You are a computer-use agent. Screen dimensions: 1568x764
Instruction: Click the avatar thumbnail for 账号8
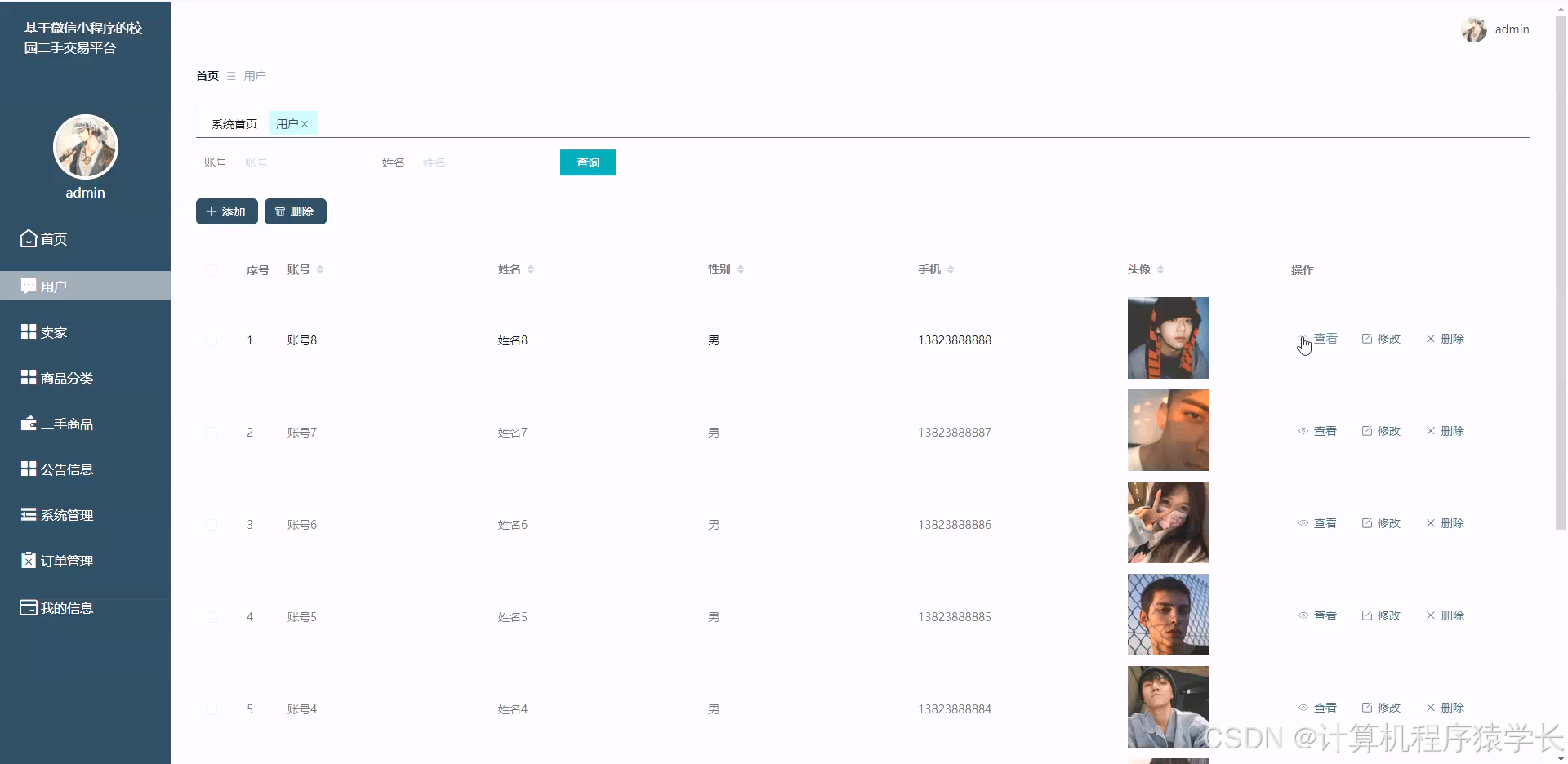coord(1169,338)
